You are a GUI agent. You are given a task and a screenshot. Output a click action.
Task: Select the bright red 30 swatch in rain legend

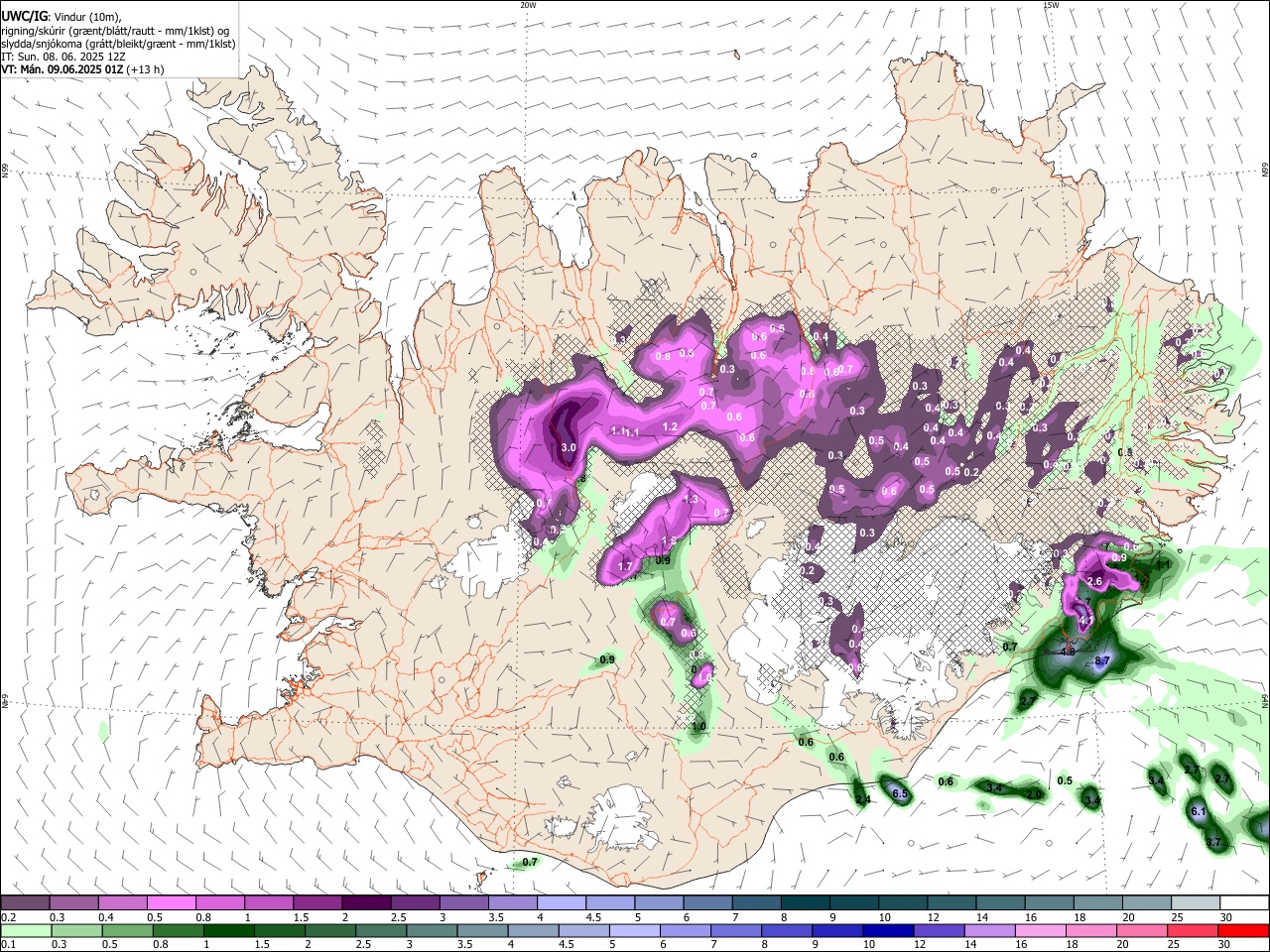(x=1243, y=930)
